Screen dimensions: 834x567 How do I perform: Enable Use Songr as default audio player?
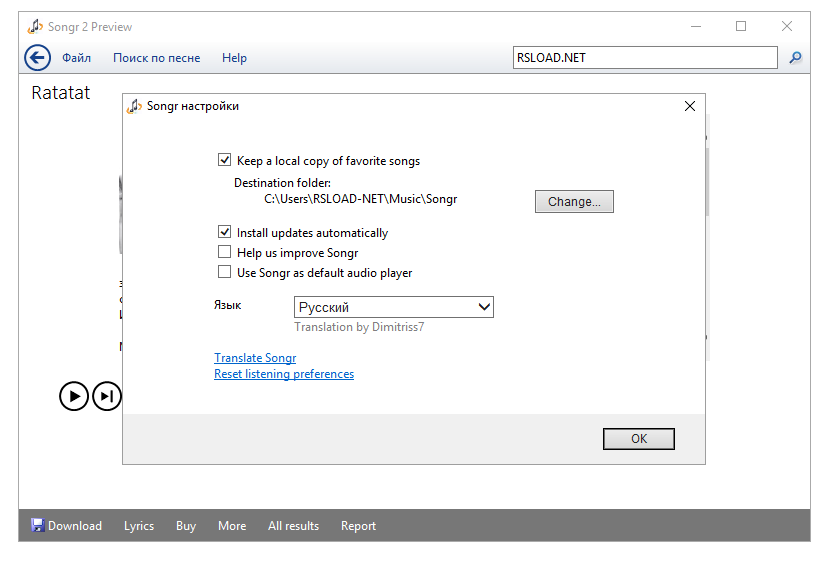tap(224, 272)
